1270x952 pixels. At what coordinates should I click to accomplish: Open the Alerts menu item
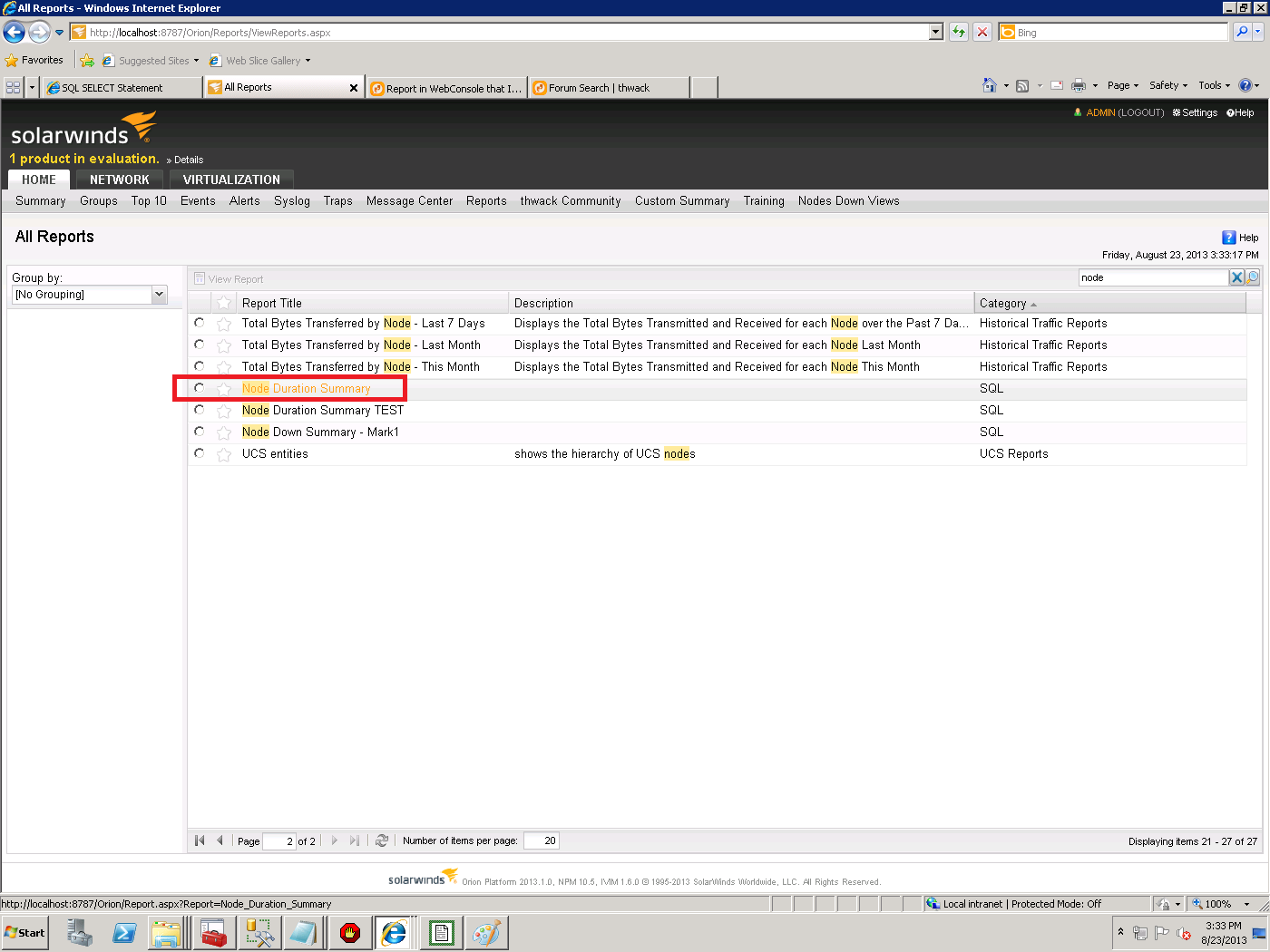[244, 201]
